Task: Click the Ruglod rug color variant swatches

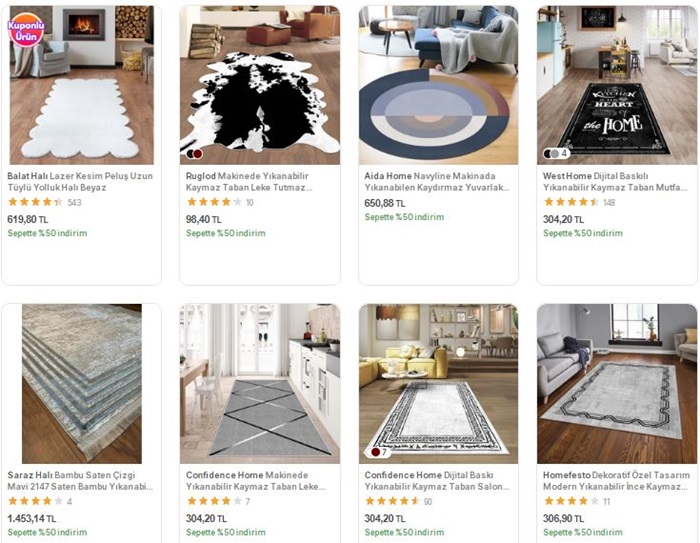Action: coord(194,154)
